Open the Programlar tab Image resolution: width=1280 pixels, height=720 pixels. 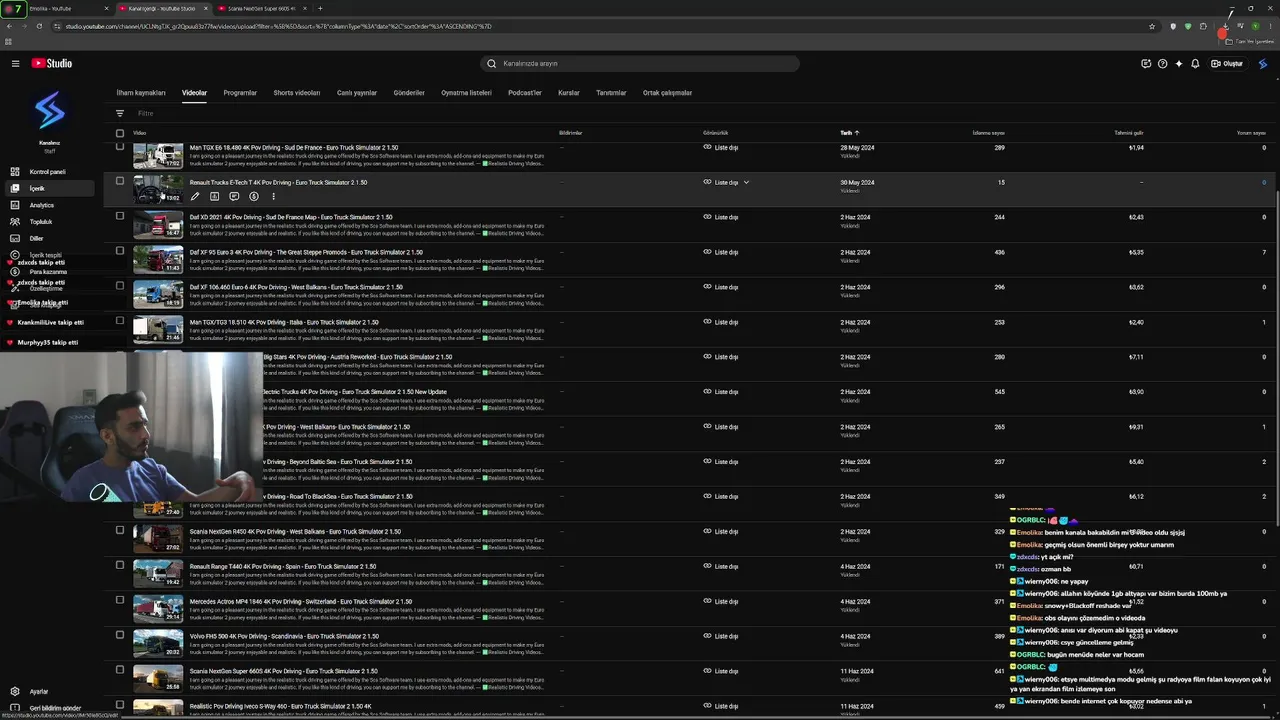pyautogui.click(x=240, y=93)
